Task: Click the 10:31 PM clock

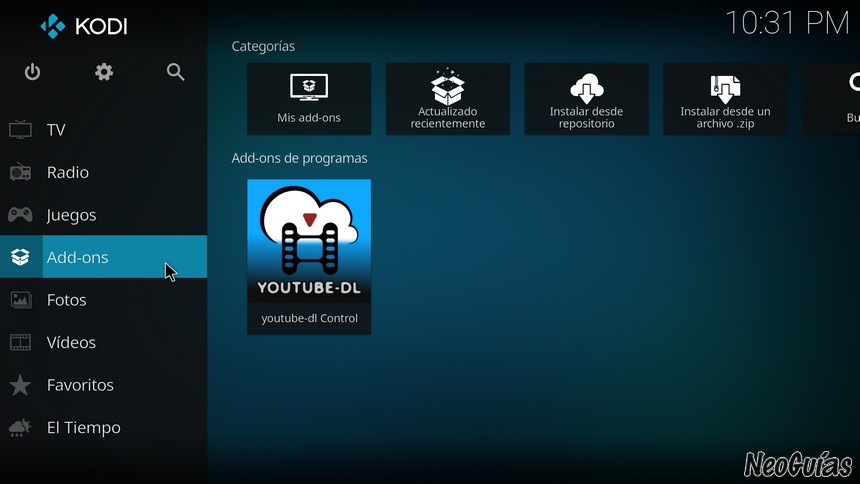Action: (x=788, y=23)
